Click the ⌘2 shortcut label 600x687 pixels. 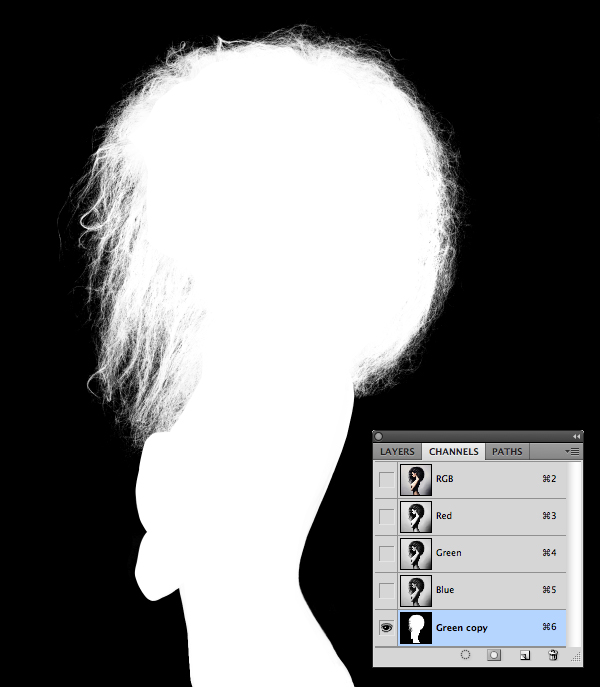(549, 478)
